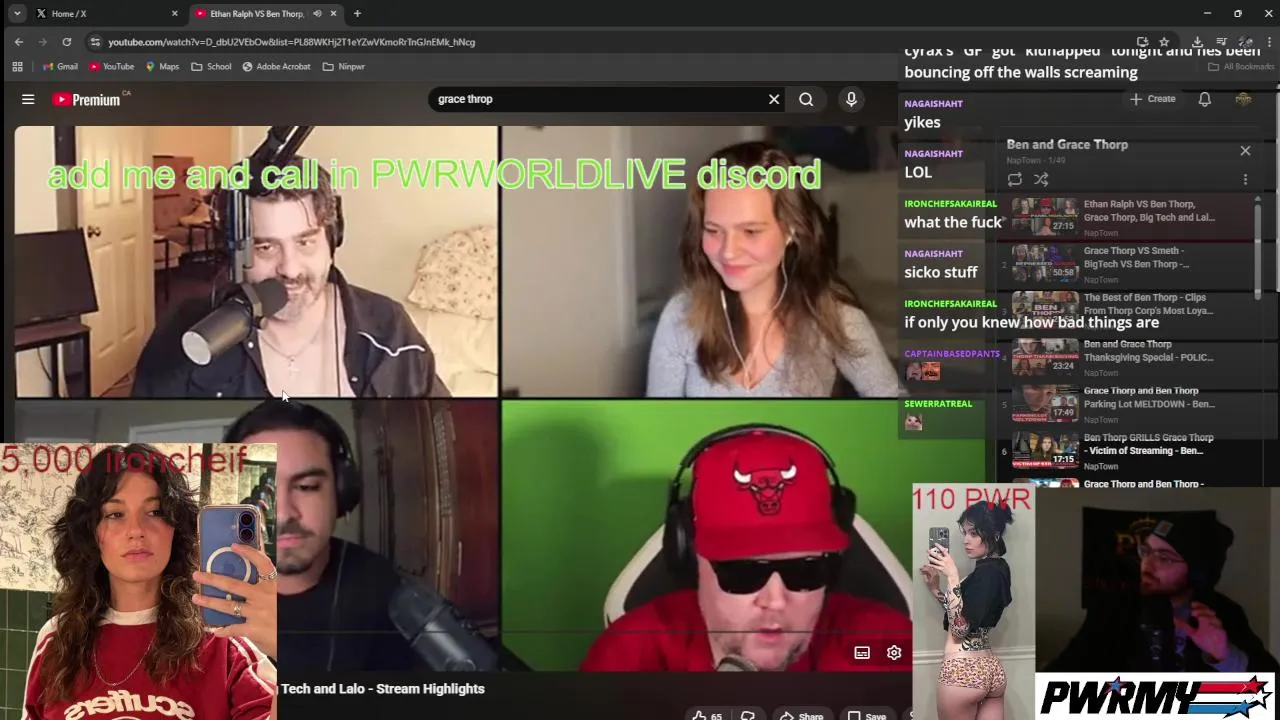Open the YouTube hamburger guide menu
The width and height of the screenshot is (1280, 720).
coord(28,99)
